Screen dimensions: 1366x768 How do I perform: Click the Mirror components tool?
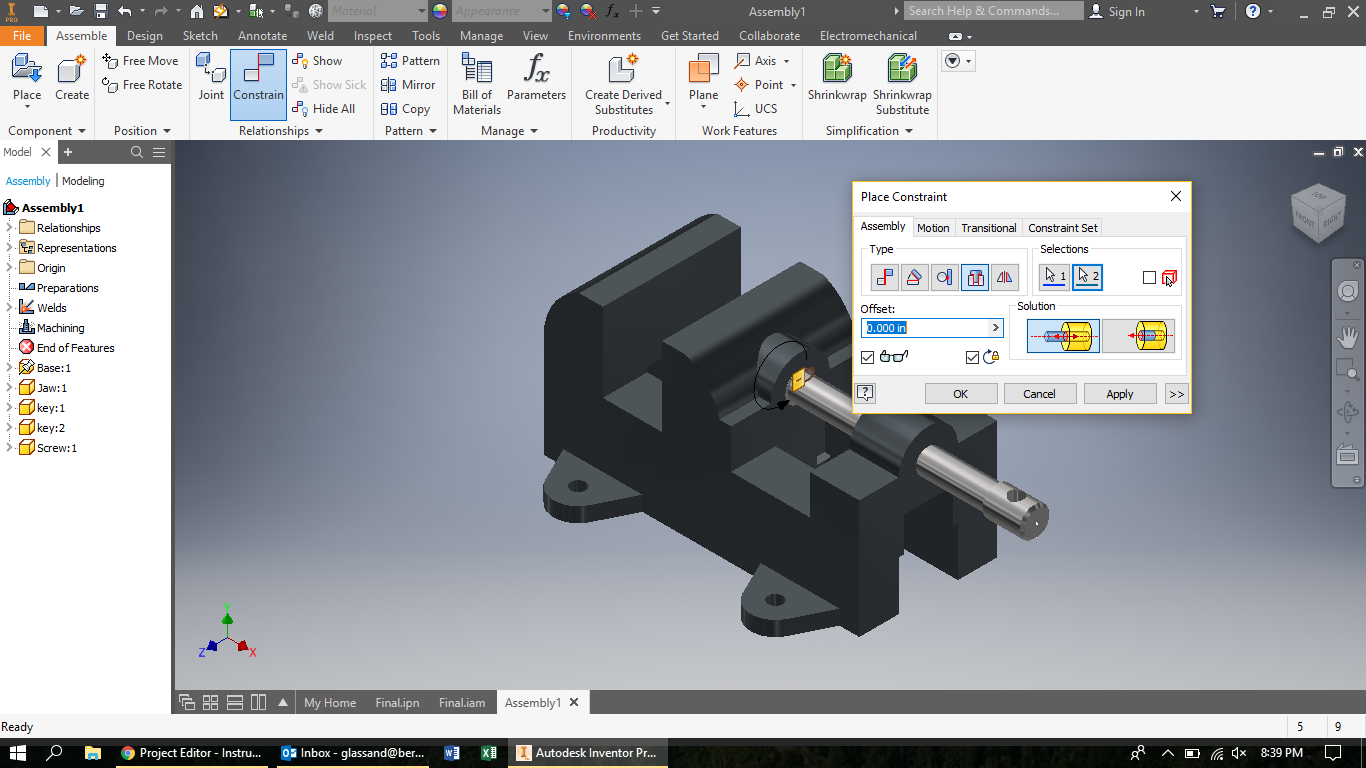[408, 85]
